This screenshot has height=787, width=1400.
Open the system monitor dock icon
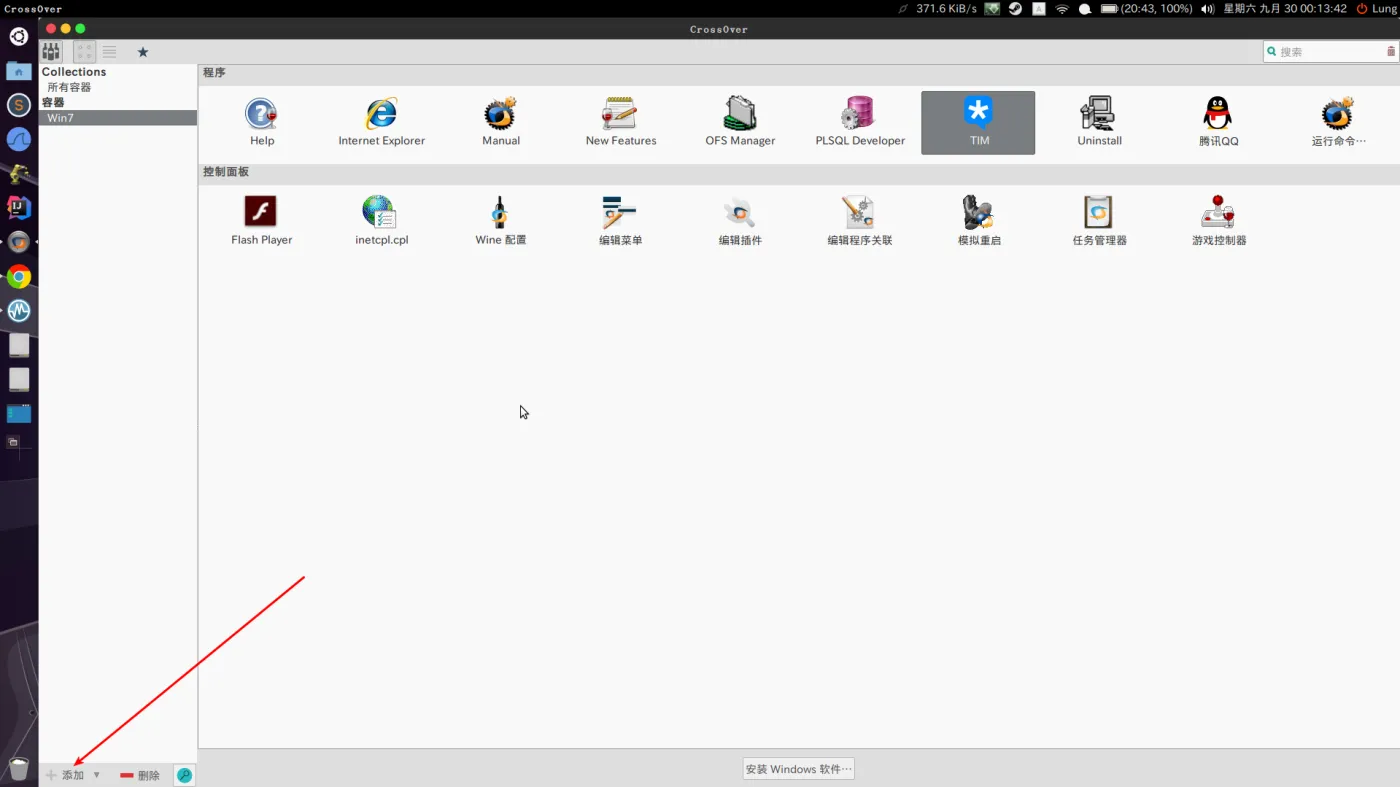[19, 311]
